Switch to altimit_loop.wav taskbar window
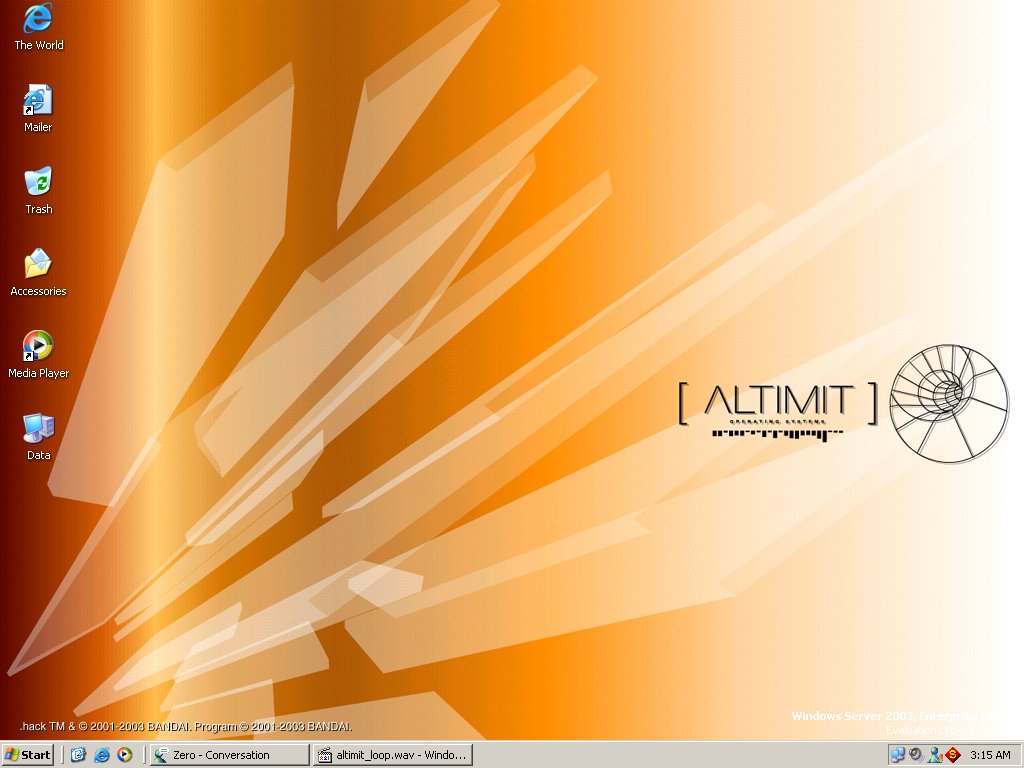The width and height of the screenshot is (1024, 768). [392, 755]
